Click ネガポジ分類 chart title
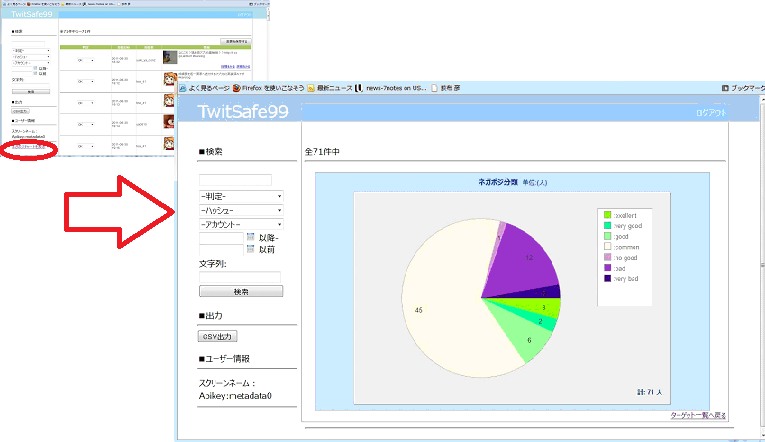 pos(498,182)
